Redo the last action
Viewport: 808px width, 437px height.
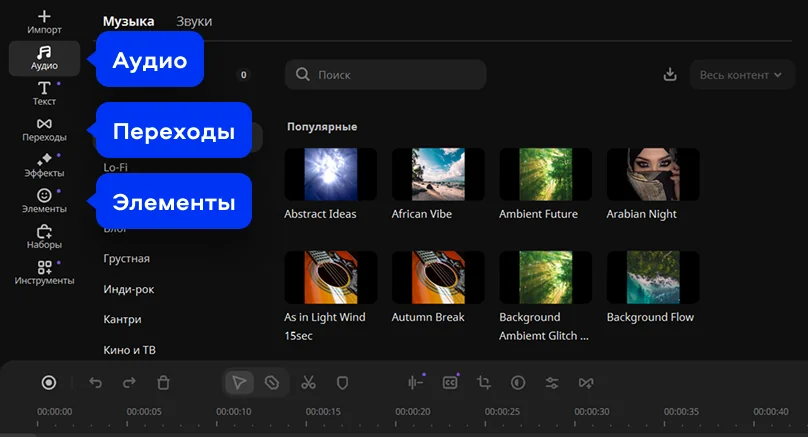(129, 383)
